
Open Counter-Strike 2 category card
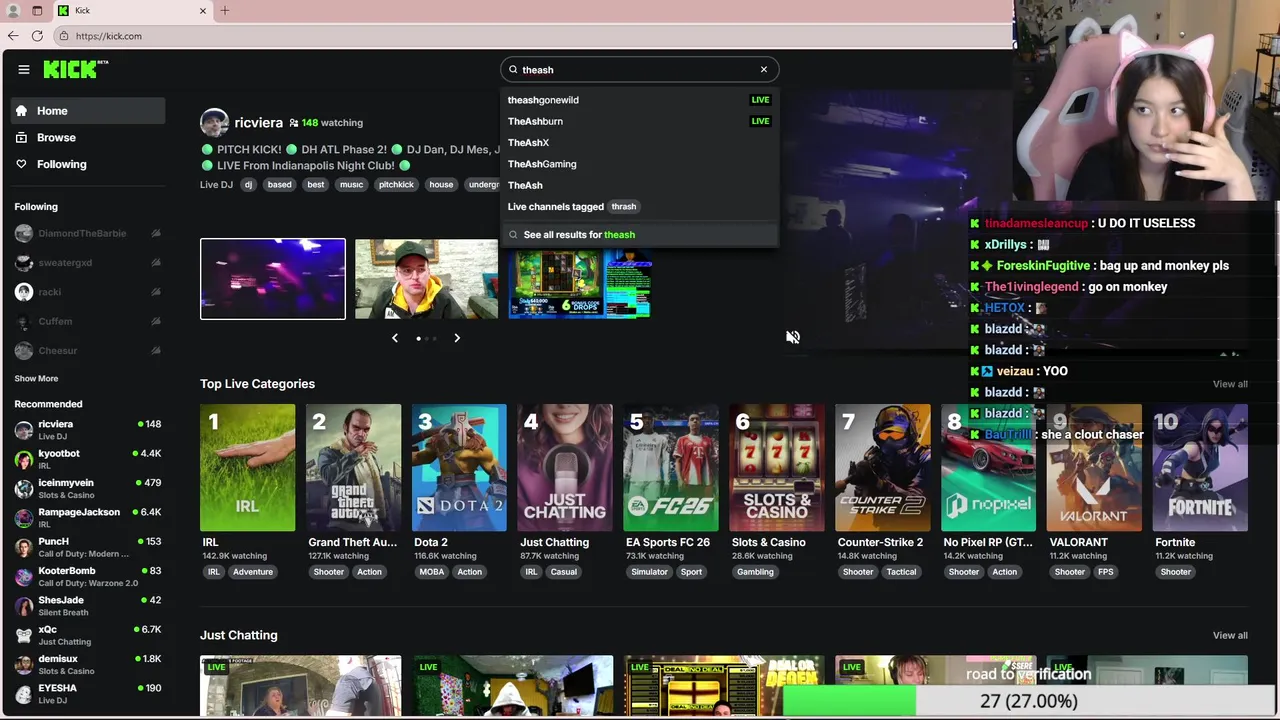tap(883, 468)
